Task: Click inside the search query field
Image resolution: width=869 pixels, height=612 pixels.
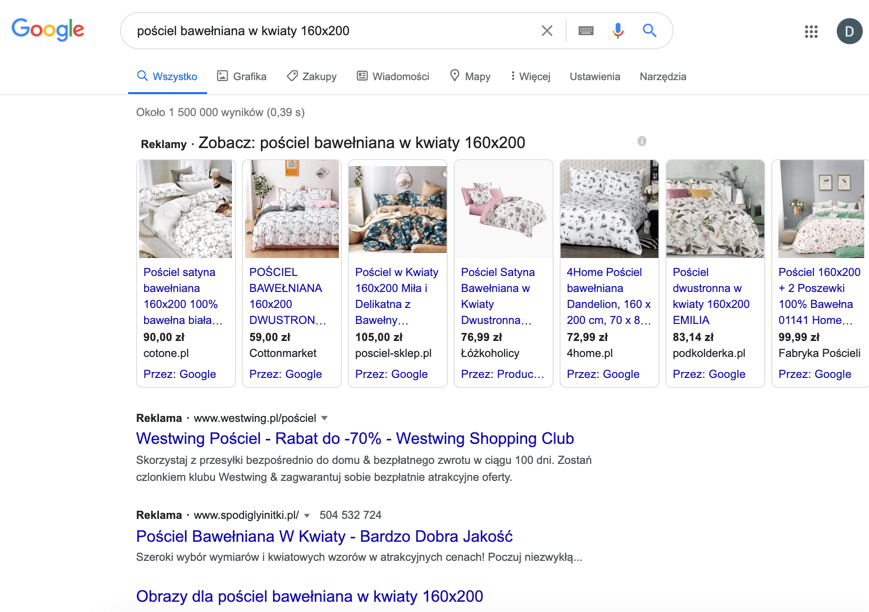Action: click(x=330, y=31)
